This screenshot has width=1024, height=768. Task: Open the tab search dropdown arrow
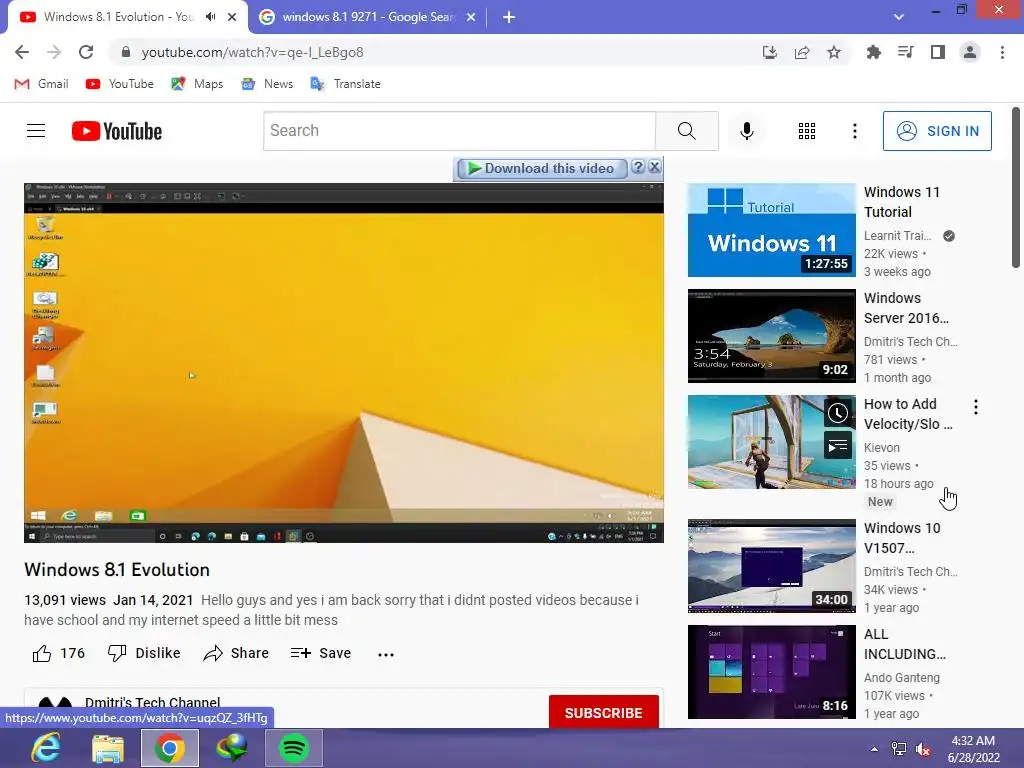pyautogui.click(x=899, y=17)
